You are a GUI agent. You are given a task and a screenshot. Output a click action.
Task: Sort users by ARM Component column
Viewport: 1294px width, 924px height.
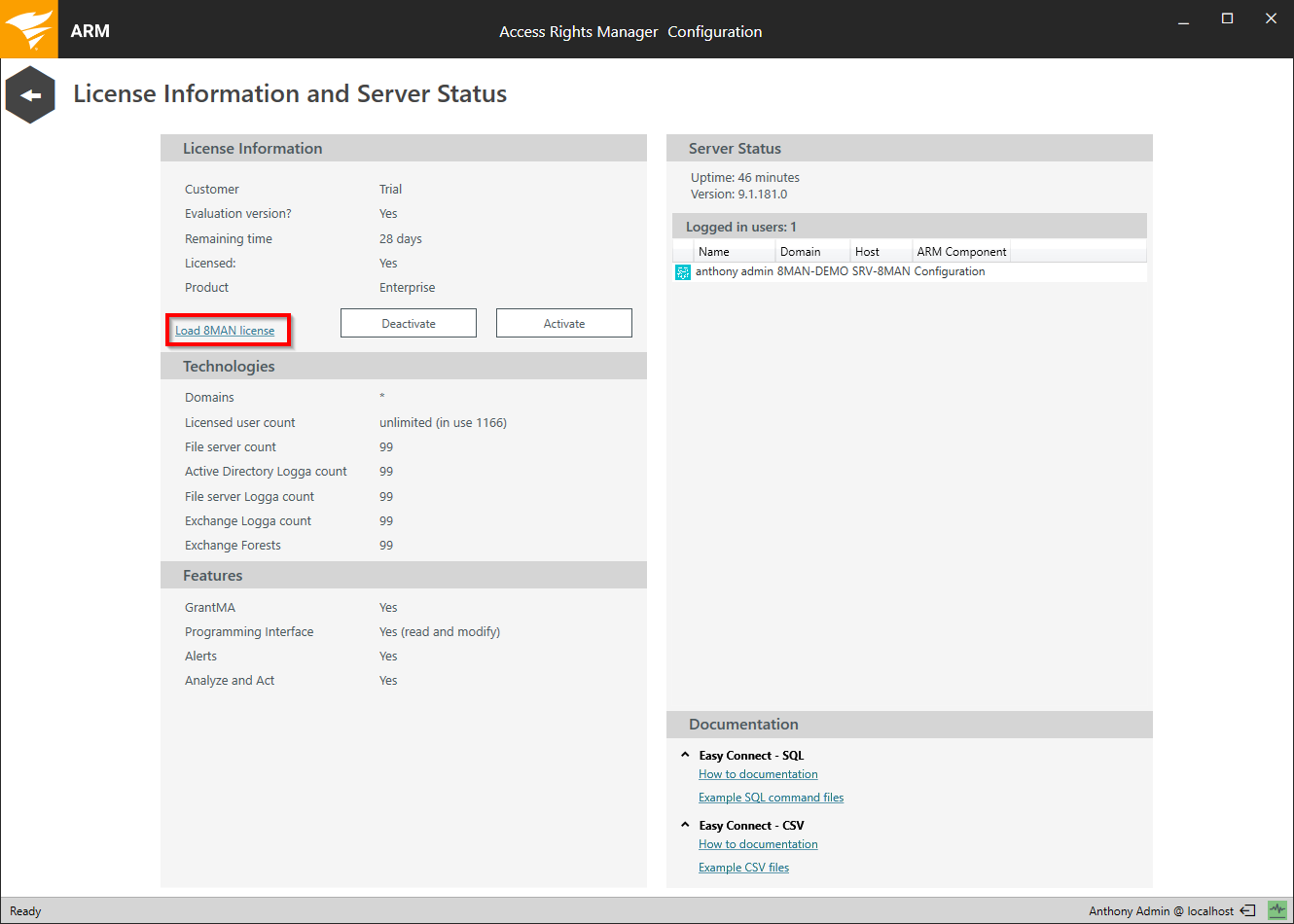click(961, 252)
